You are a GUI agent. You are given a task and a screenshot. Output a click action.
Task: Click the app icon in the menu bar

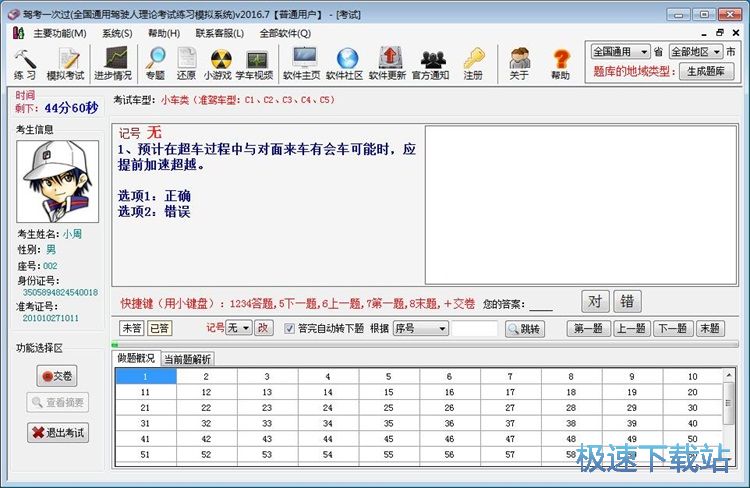tap(18, 33)
